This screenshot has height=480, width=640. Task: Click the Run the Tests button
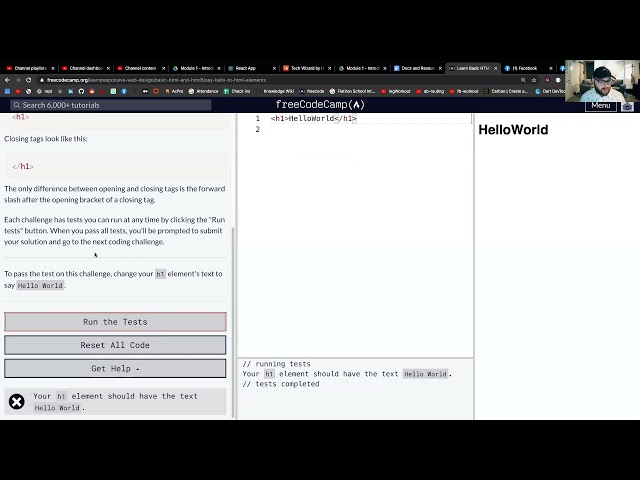pos(115,322)
